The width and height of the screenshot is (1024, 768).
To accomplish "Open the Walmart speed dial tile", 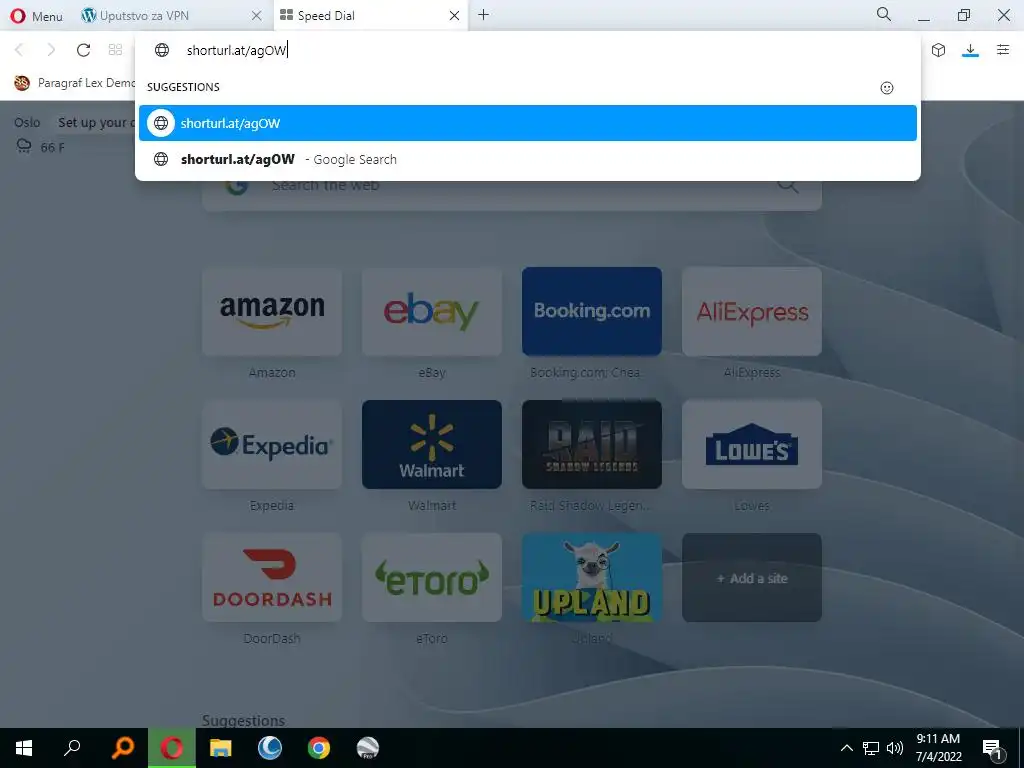I will click(x=432, y=445).
